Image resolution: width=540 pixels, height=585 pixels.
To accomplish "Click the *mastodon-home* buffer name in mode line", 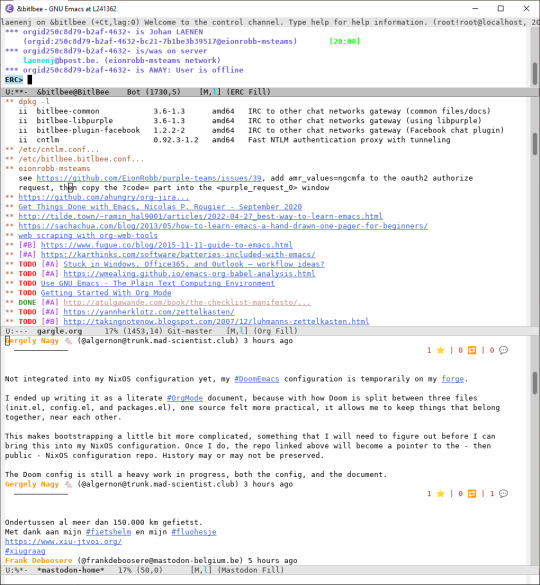I will 71,570.
